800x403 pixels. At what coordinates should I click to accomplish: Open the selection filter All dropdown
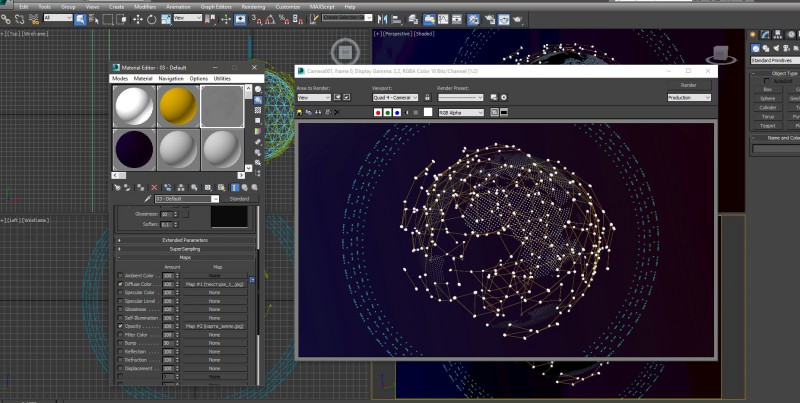coord(58,18)
